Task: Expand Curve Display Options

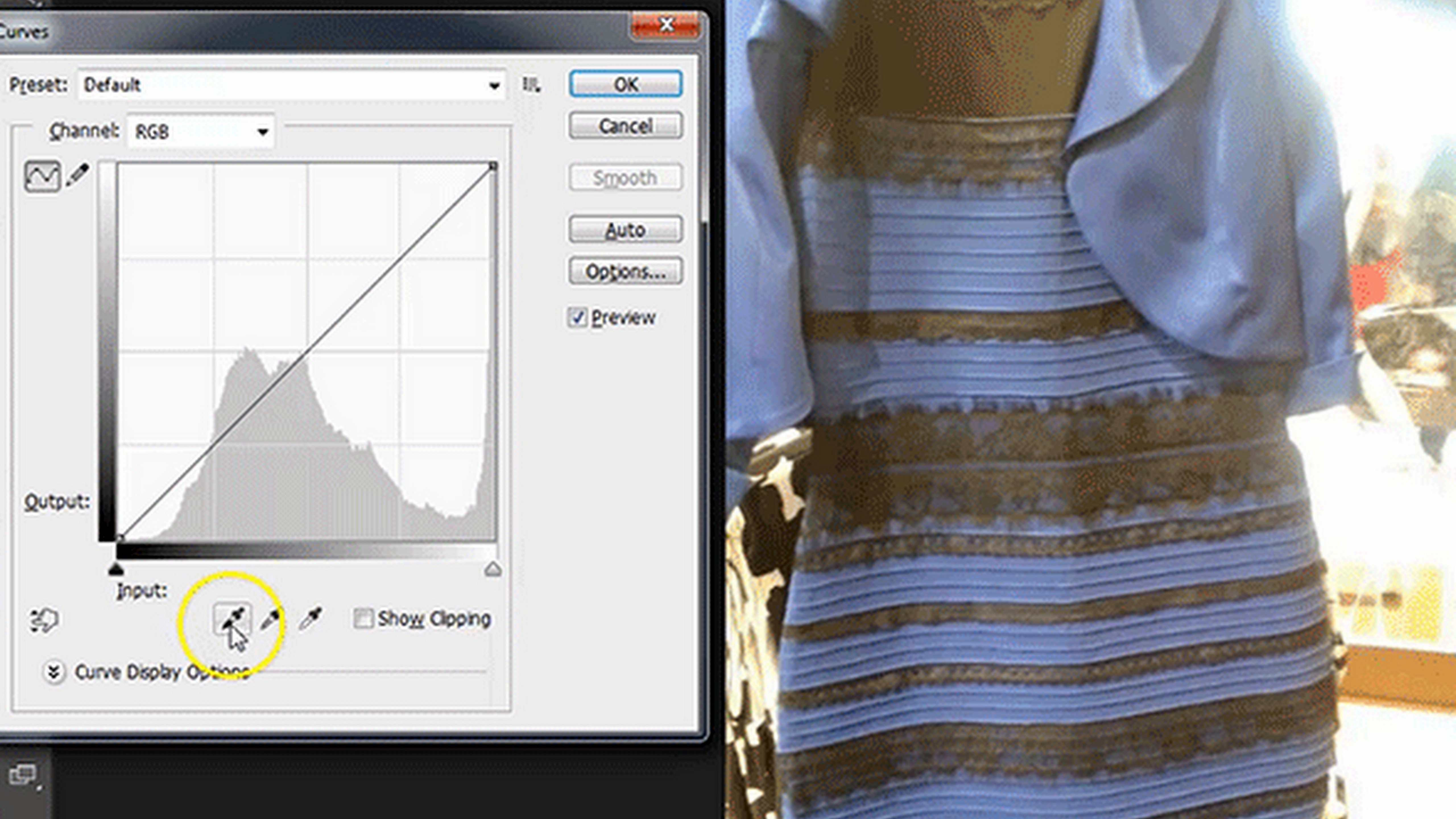Action: coord(54,672)
